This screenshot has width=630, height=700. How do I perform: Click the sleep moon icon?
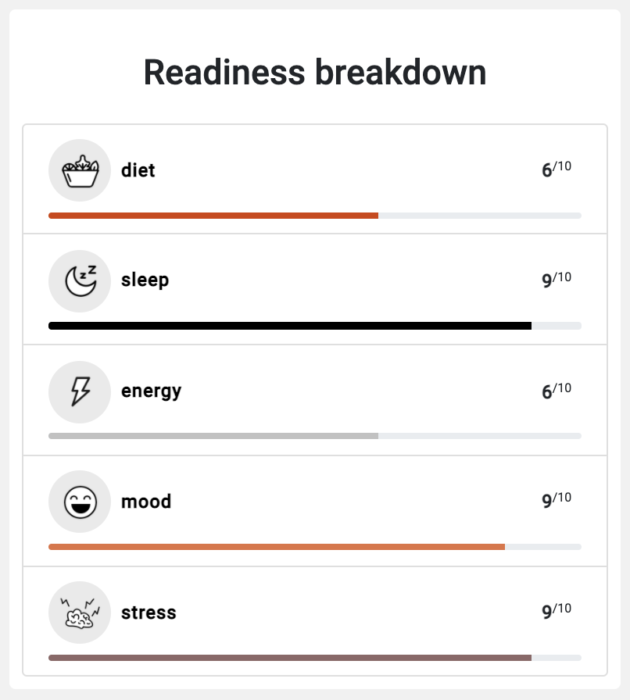pos(81,281)
